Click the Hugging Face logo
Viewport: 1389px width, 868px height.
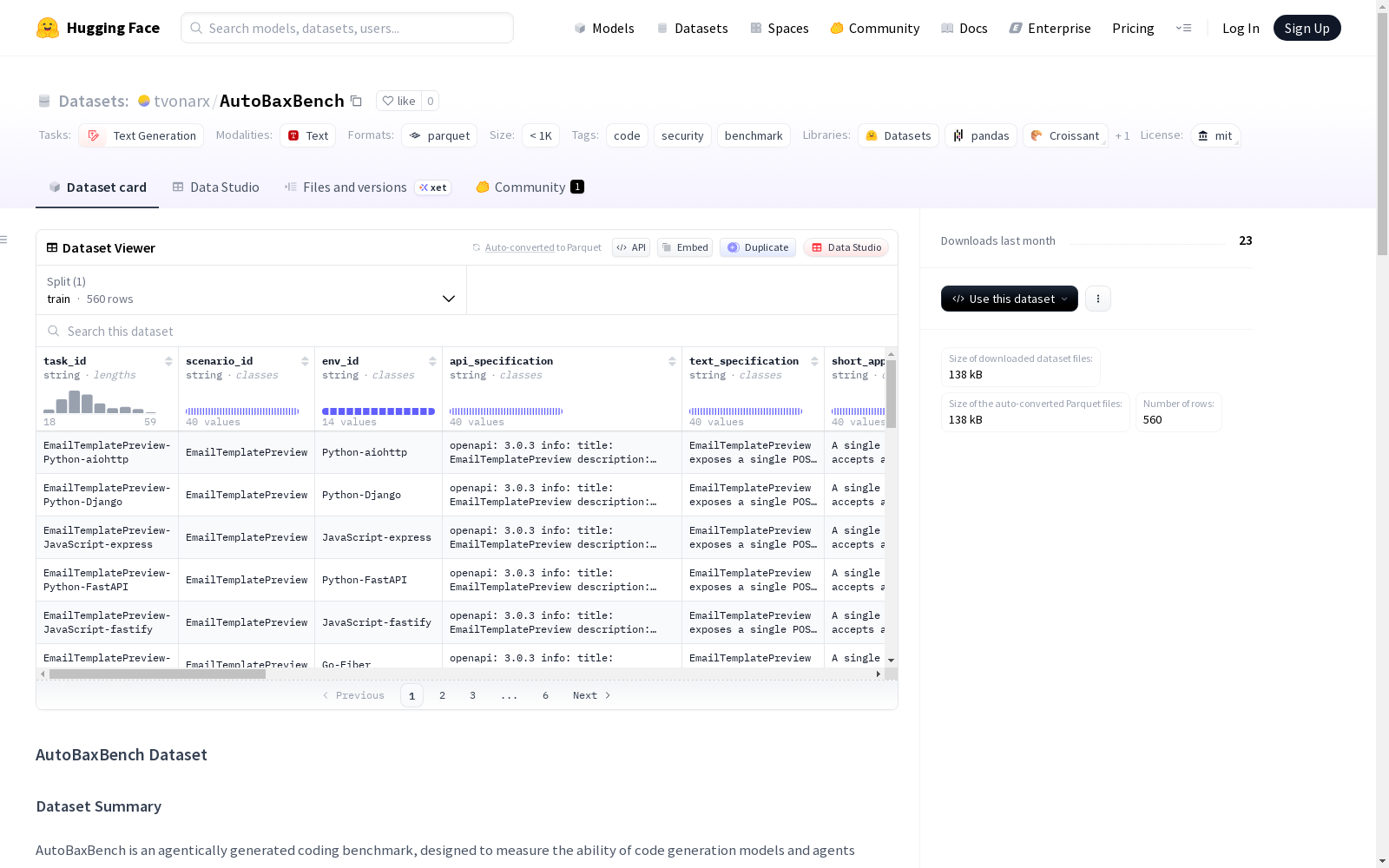98,28
